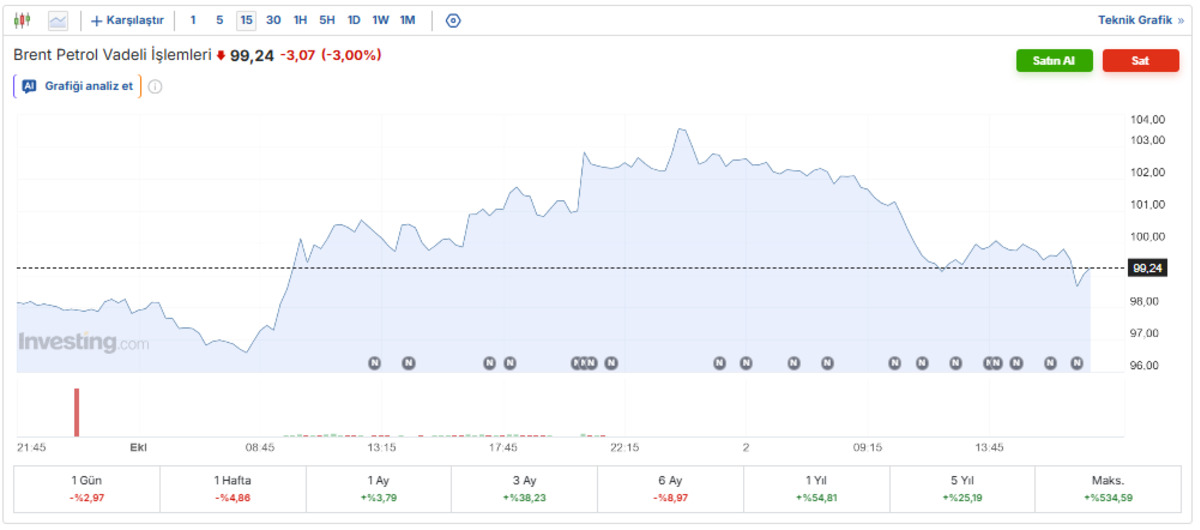
Task: Click the 99,24 current price label on axis
Action: [x=1147, y=268]
